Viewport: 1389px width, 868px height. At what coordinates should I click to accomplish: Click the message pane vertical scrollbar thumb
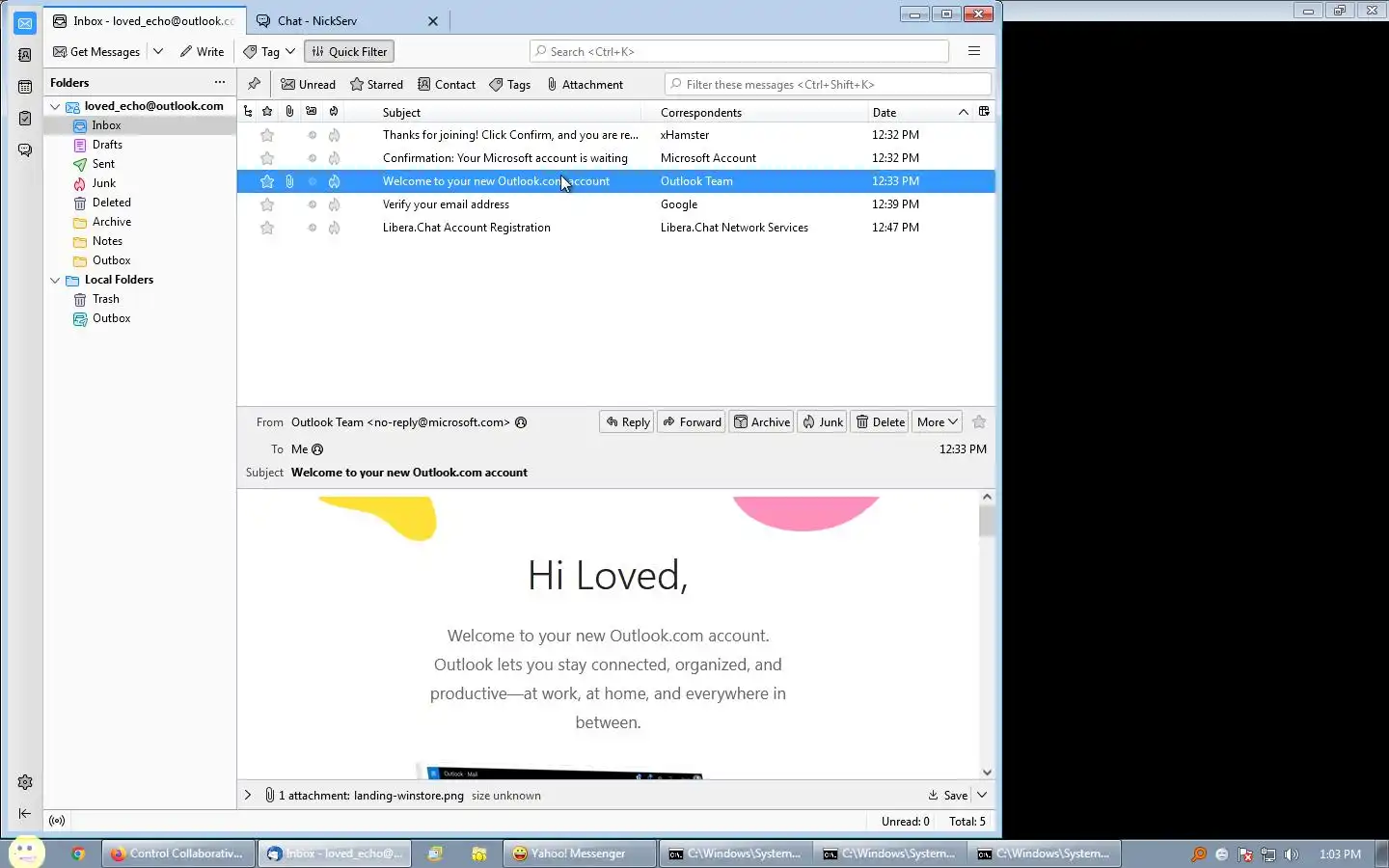click(987, 521)
